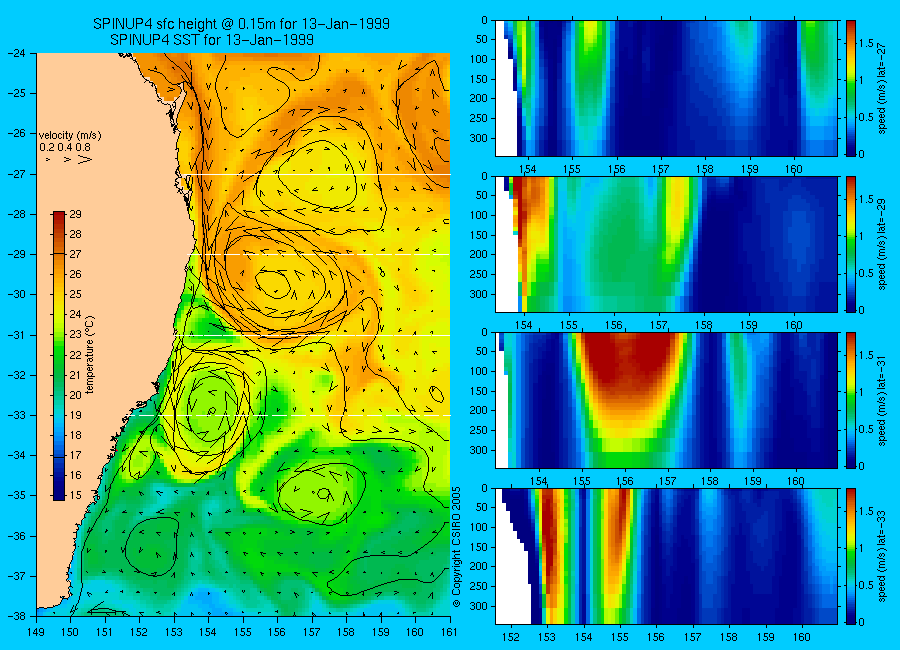The width and height of the screenshot is (900, 650).
Task: Click the 161 longitude label on the map axis
Action: pyautogui.click(x=449, y=632)
